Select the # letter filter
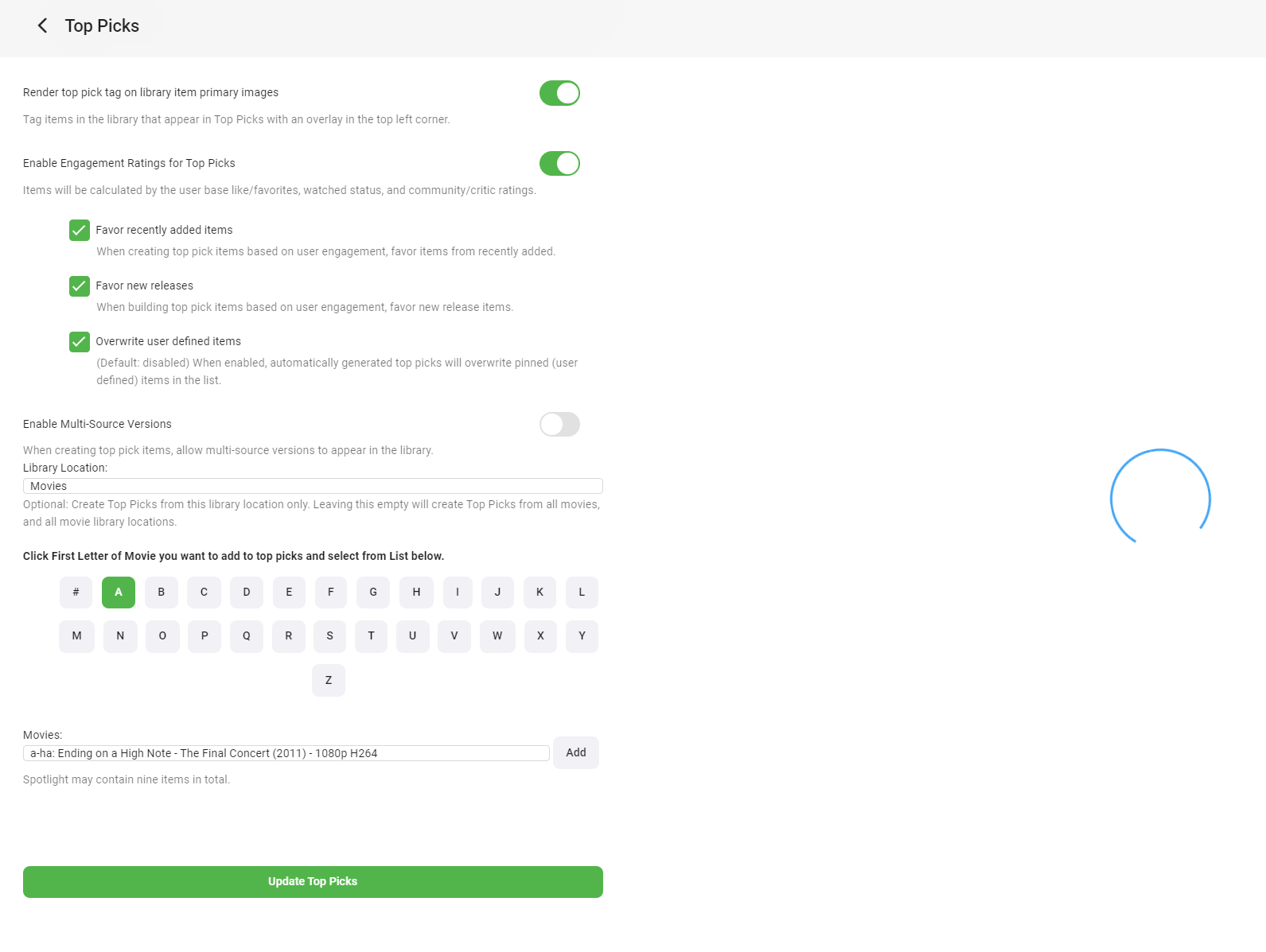The image size is (1266, 952). point(76,593)
